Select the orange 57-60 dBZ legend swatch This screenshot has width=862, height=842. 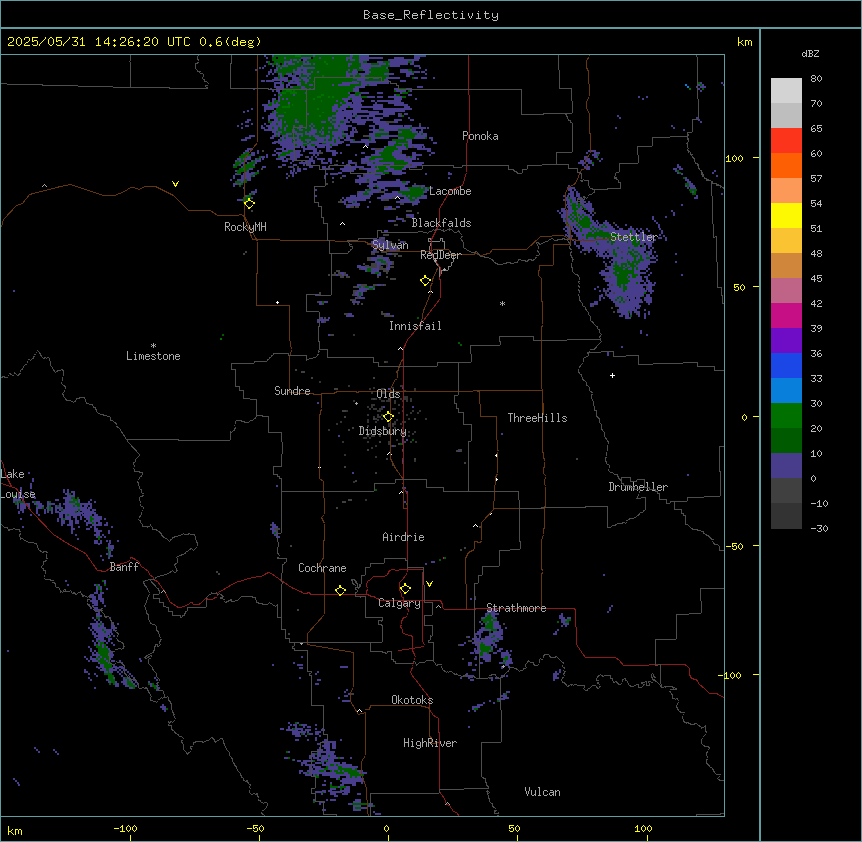[786, 165]
